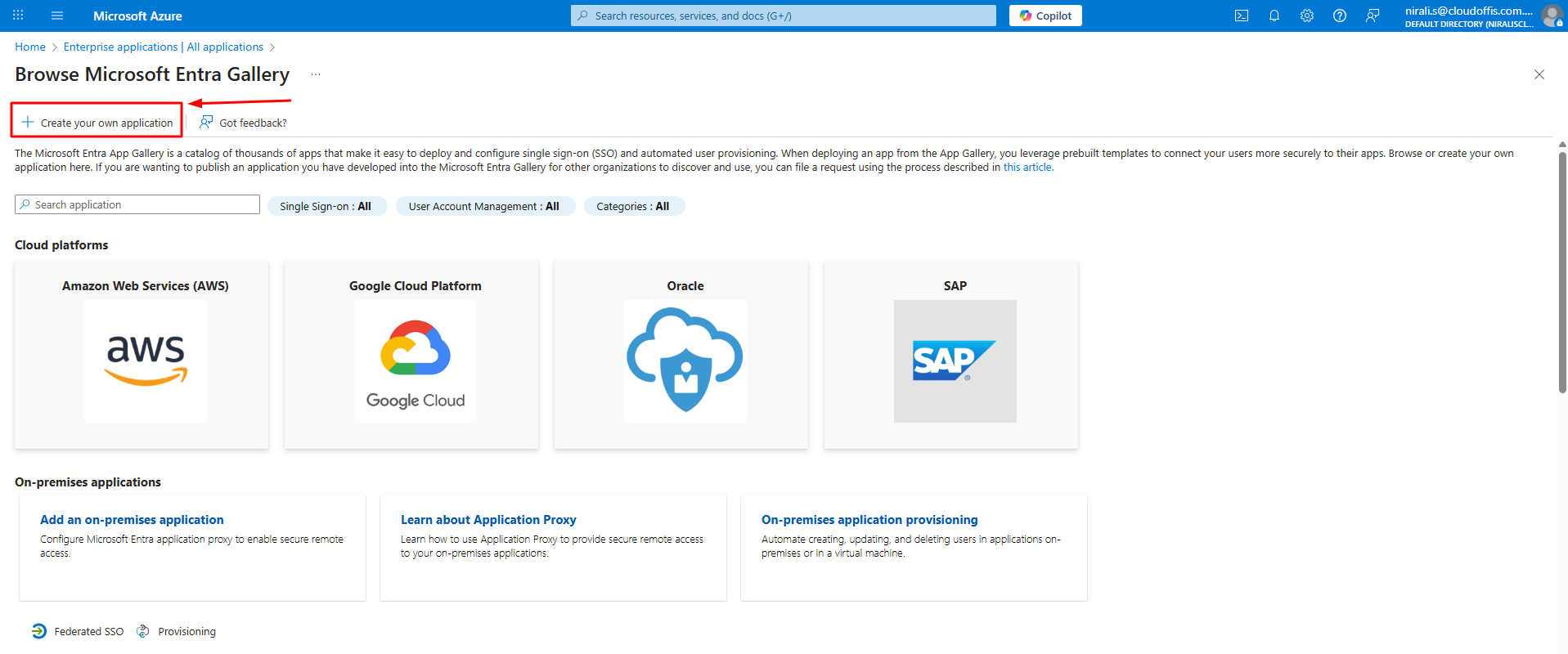Select Google Cloud Platform card title
Viewport: 1568px width, 654px height.
[x=416, y=286]
